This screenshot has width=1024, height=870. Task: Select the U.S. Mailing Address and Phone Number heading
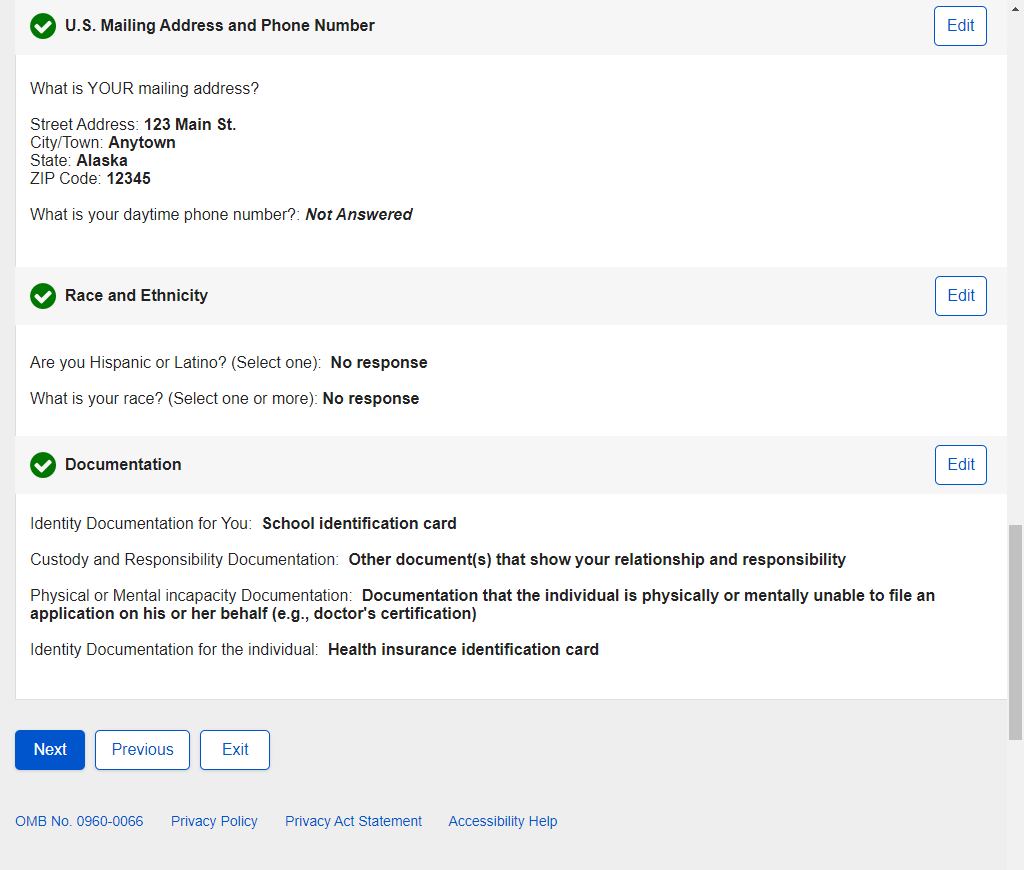pos(220,26)
